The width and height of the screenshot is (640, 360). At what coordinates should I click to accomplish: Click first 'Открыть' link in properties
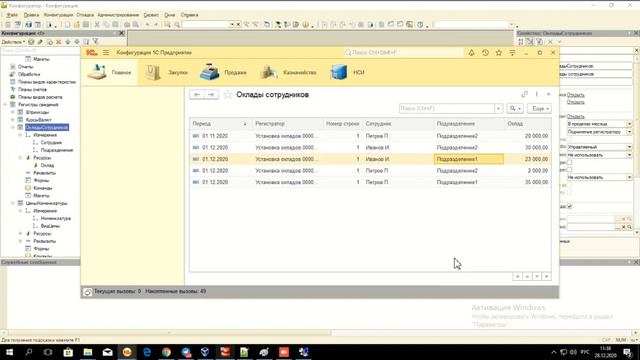point(576,95)
